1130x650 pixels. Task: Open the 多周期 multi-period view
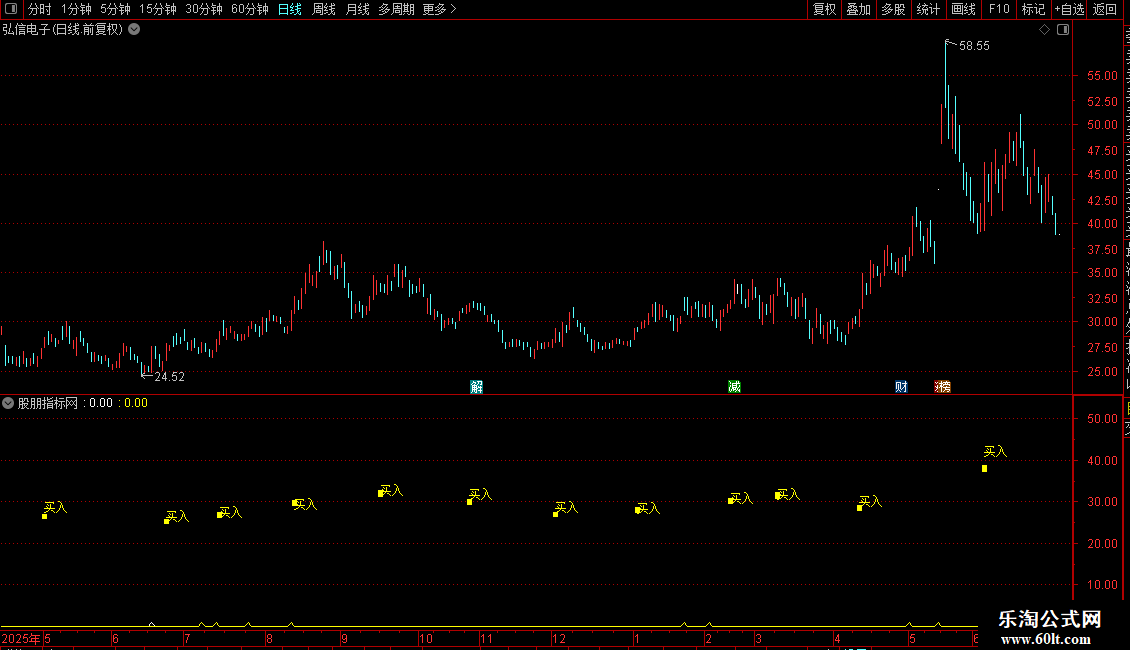pos(396,9)
